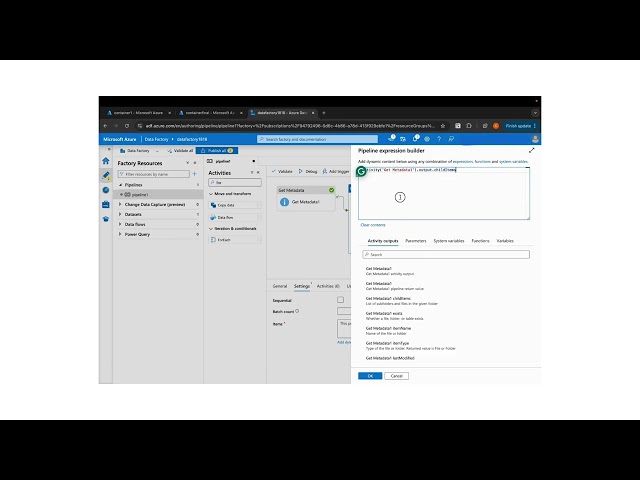Open the feedback icon in header
The width and height of the screenshot is (640, 480).
[x=451, y=139]
